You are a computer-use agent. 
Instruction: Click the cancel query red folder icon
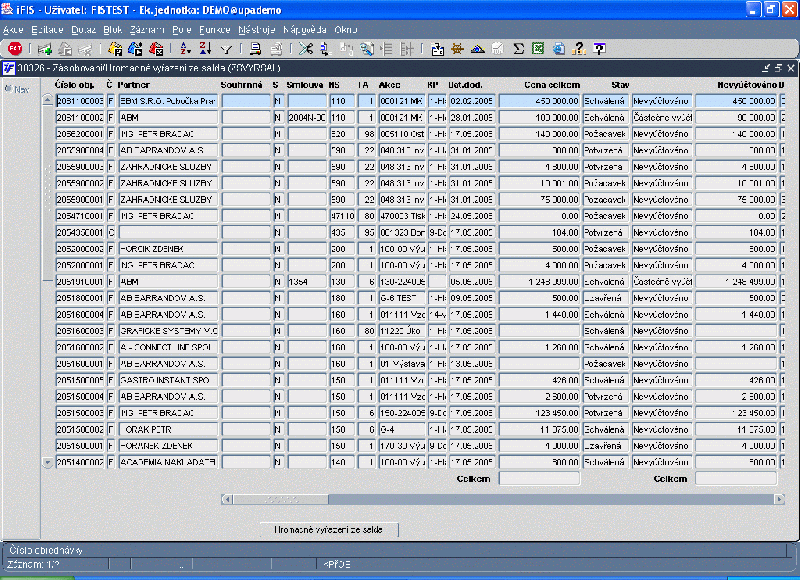(156, 49)
